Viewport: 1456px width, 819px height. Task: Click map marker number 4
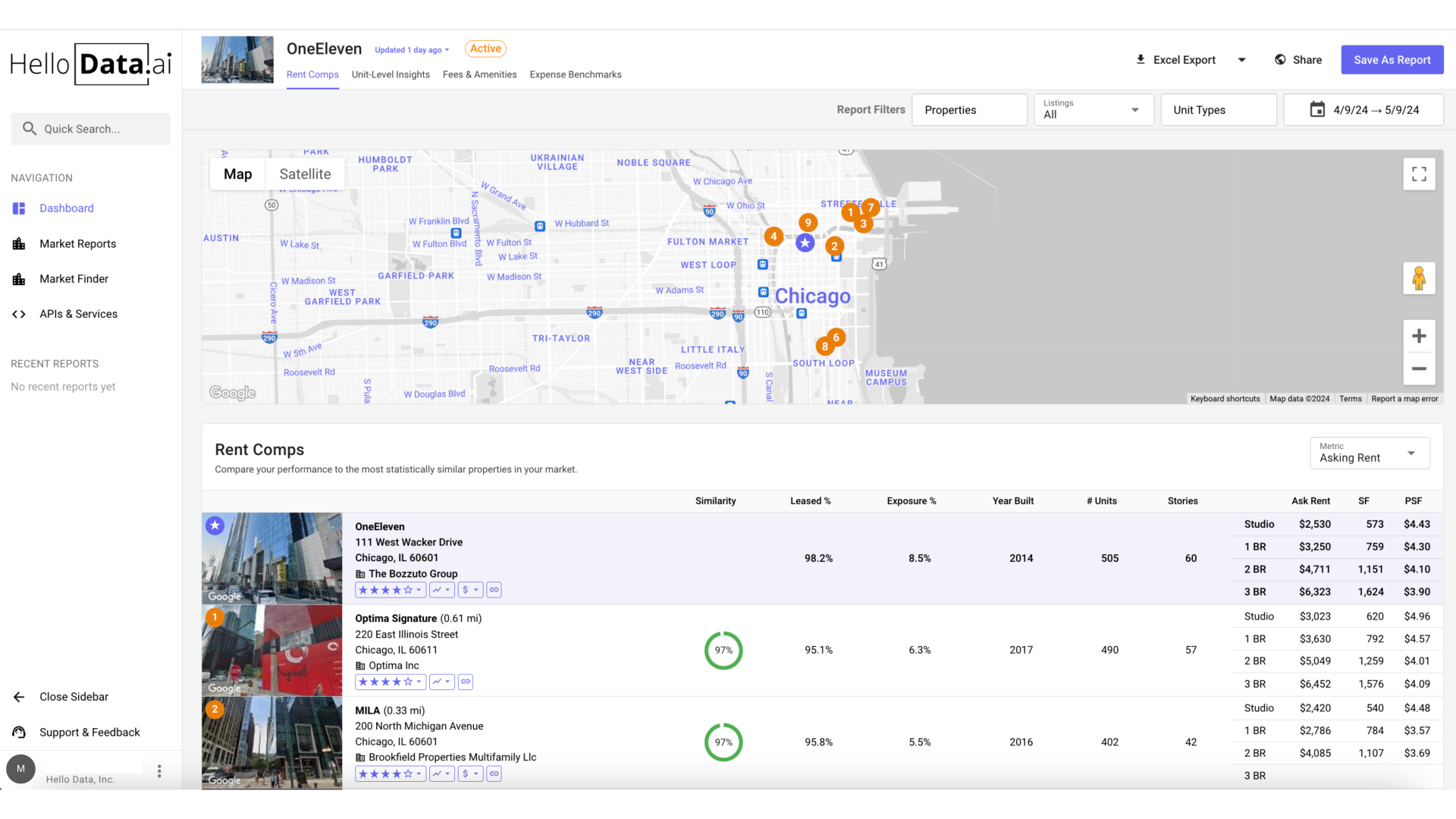[773, 237]
